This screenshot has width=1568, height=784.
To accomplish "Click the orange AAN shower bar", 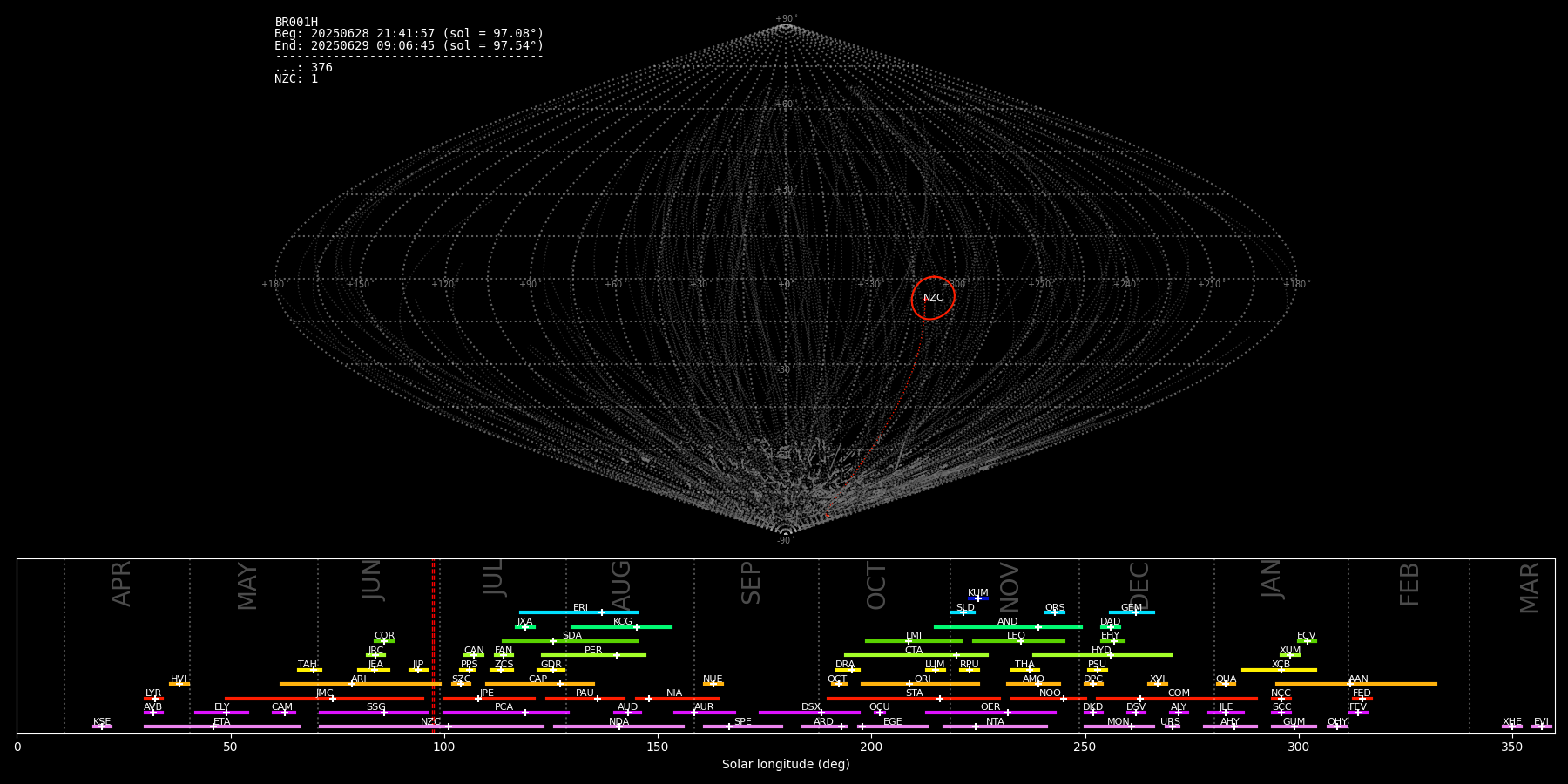I will click(1356, 684).
